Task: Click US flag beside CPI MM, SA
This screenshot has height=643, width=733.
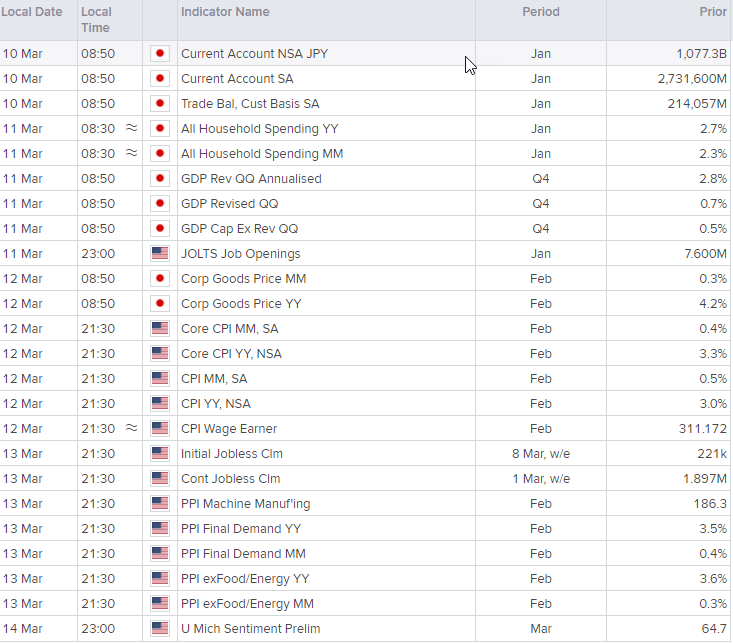Action: pos(160,379)
